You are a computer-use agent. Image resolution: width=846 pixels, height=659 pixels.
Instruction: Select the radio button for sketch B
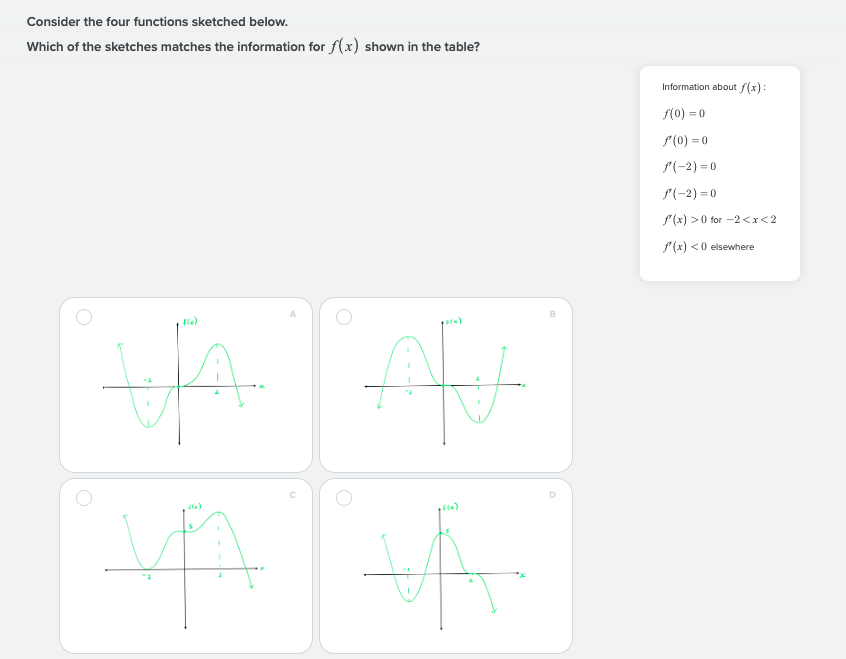pos(342,316)
